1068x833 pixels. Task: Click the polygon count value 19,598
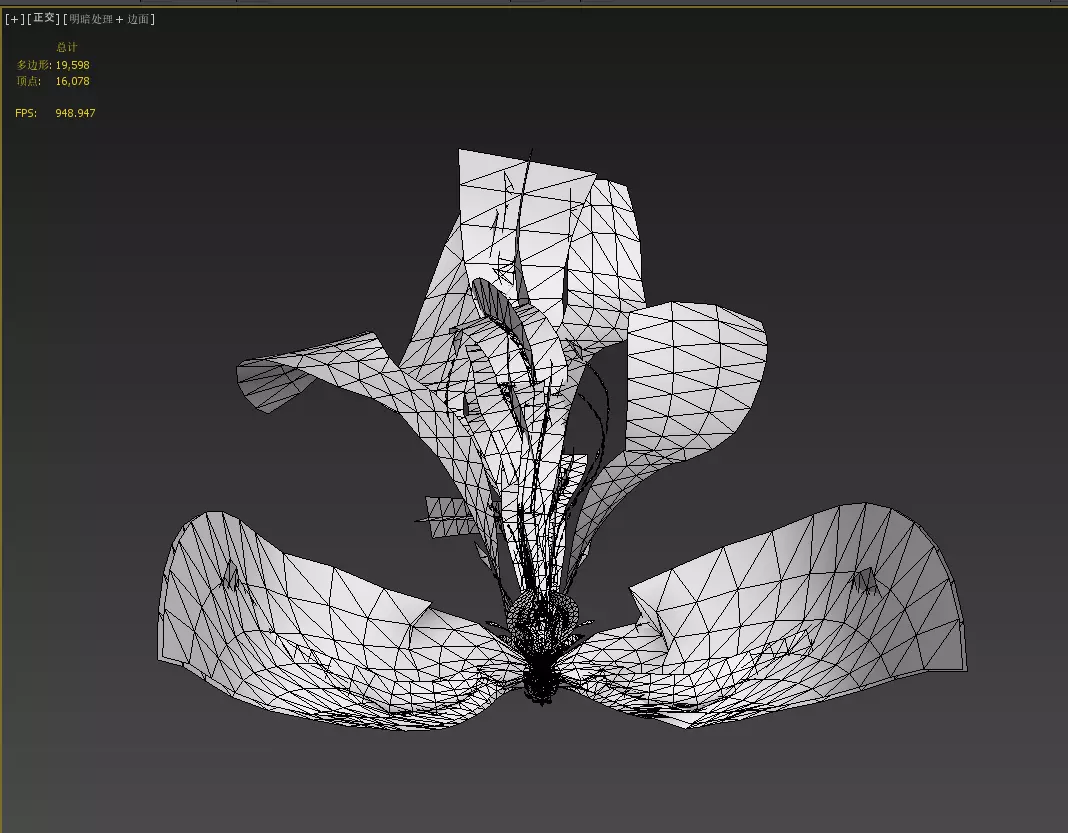pos(72,65)
